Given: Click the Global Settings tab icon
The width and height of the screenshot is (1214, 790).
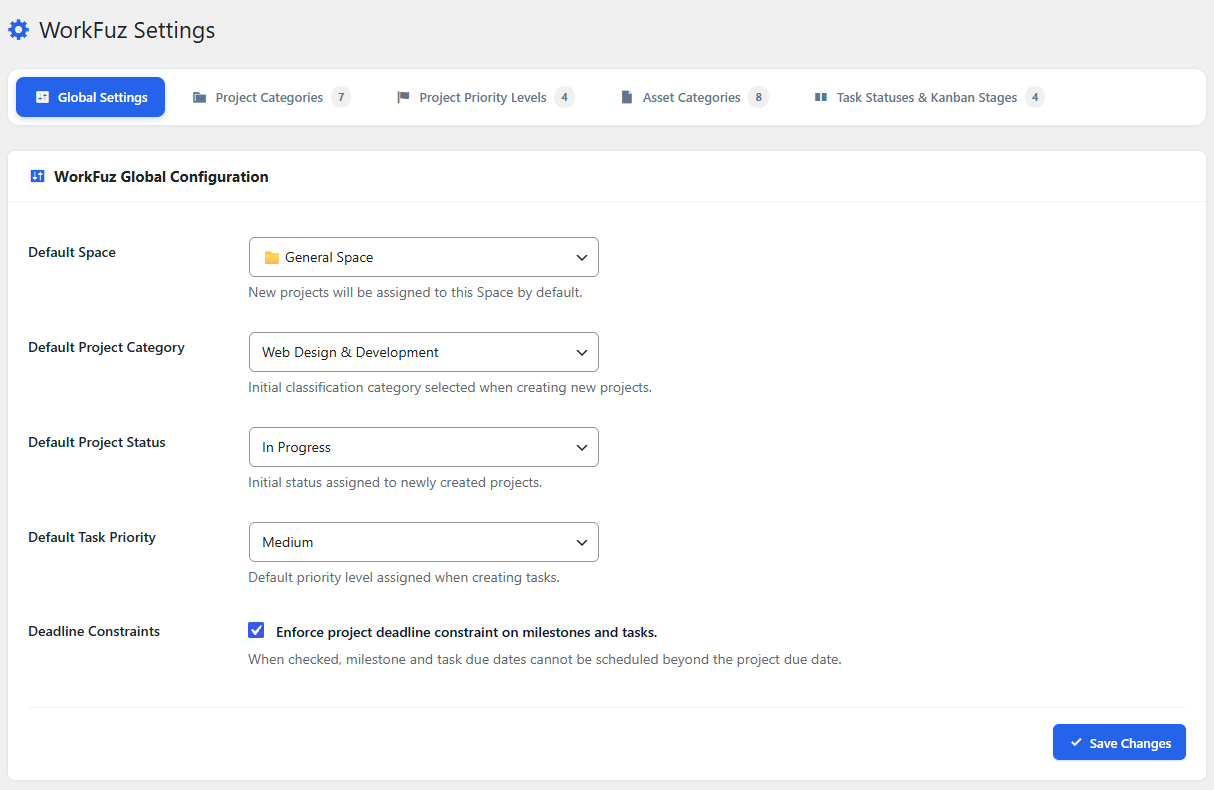Looking at the screenshot, I should (x=42, y=98).
